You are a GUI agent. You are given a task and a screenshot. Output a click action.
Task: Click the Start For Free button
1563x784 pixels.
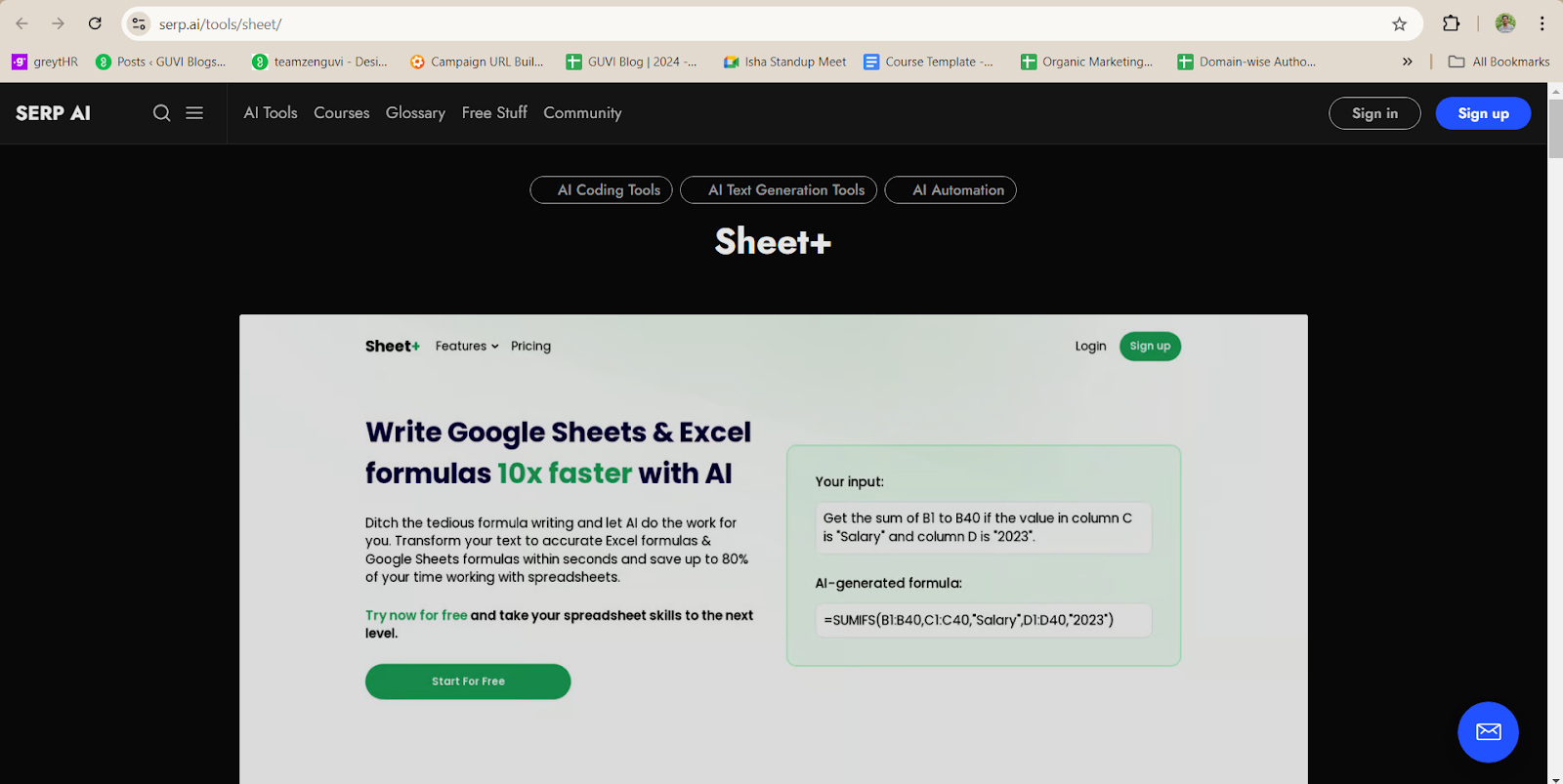[x=468, y=681]
